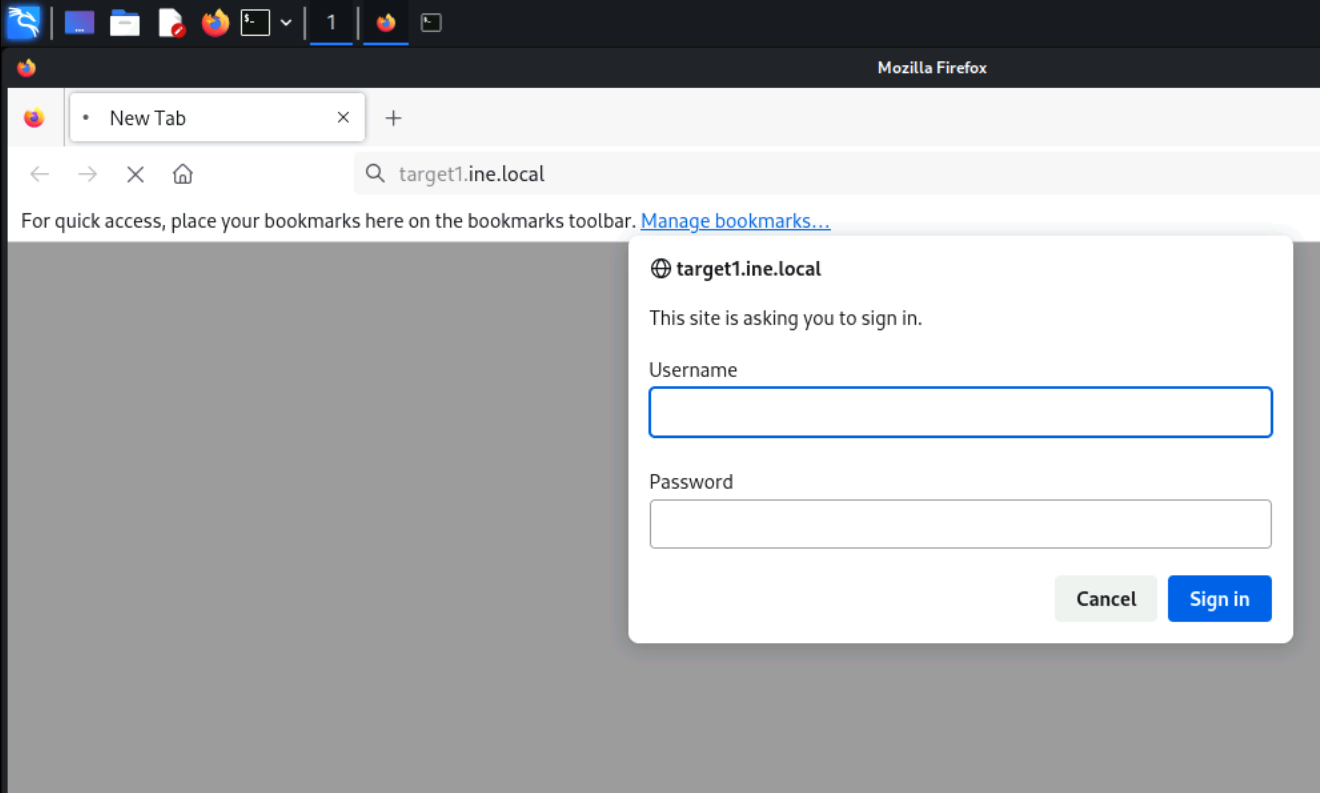Image resolution: width=1320 pixels, height=793 pixels.
Task: Open the Kali Linux applications menu
Action: pos(22,22)
